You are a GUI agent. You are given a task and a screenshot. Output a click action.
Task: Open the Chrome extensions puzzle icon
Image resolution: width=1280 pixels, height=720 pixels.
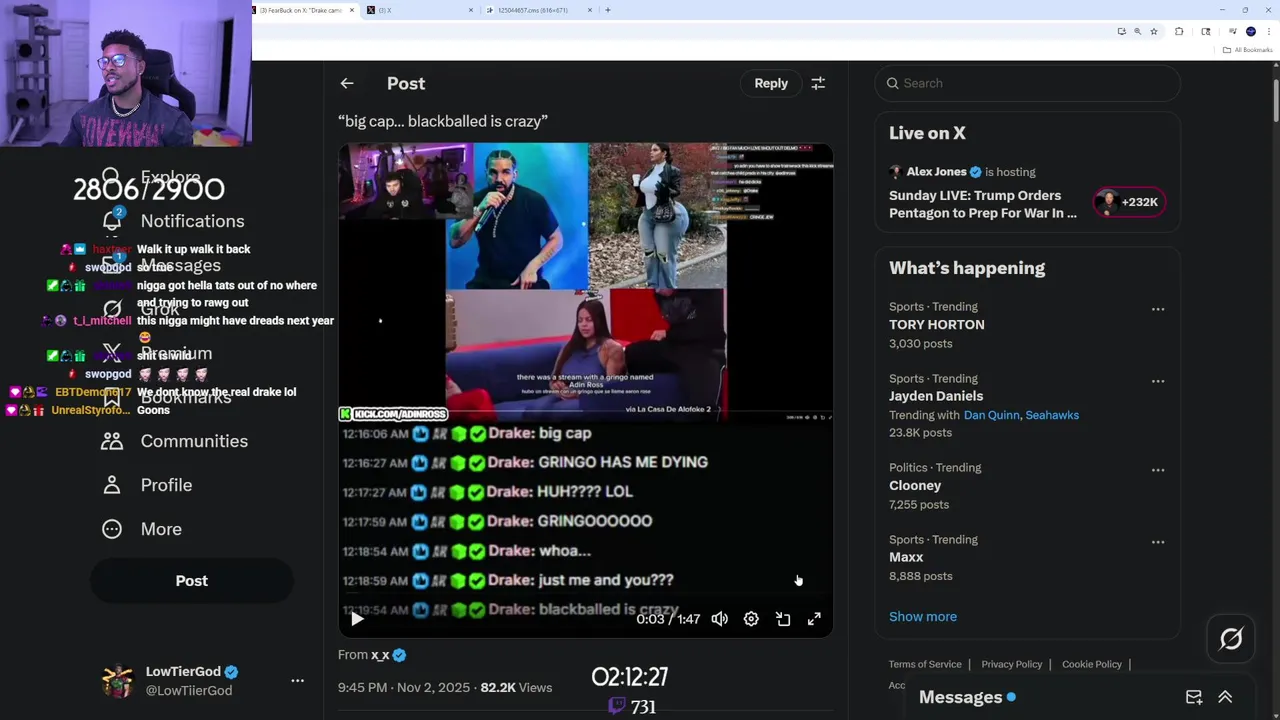point(1179,31)
